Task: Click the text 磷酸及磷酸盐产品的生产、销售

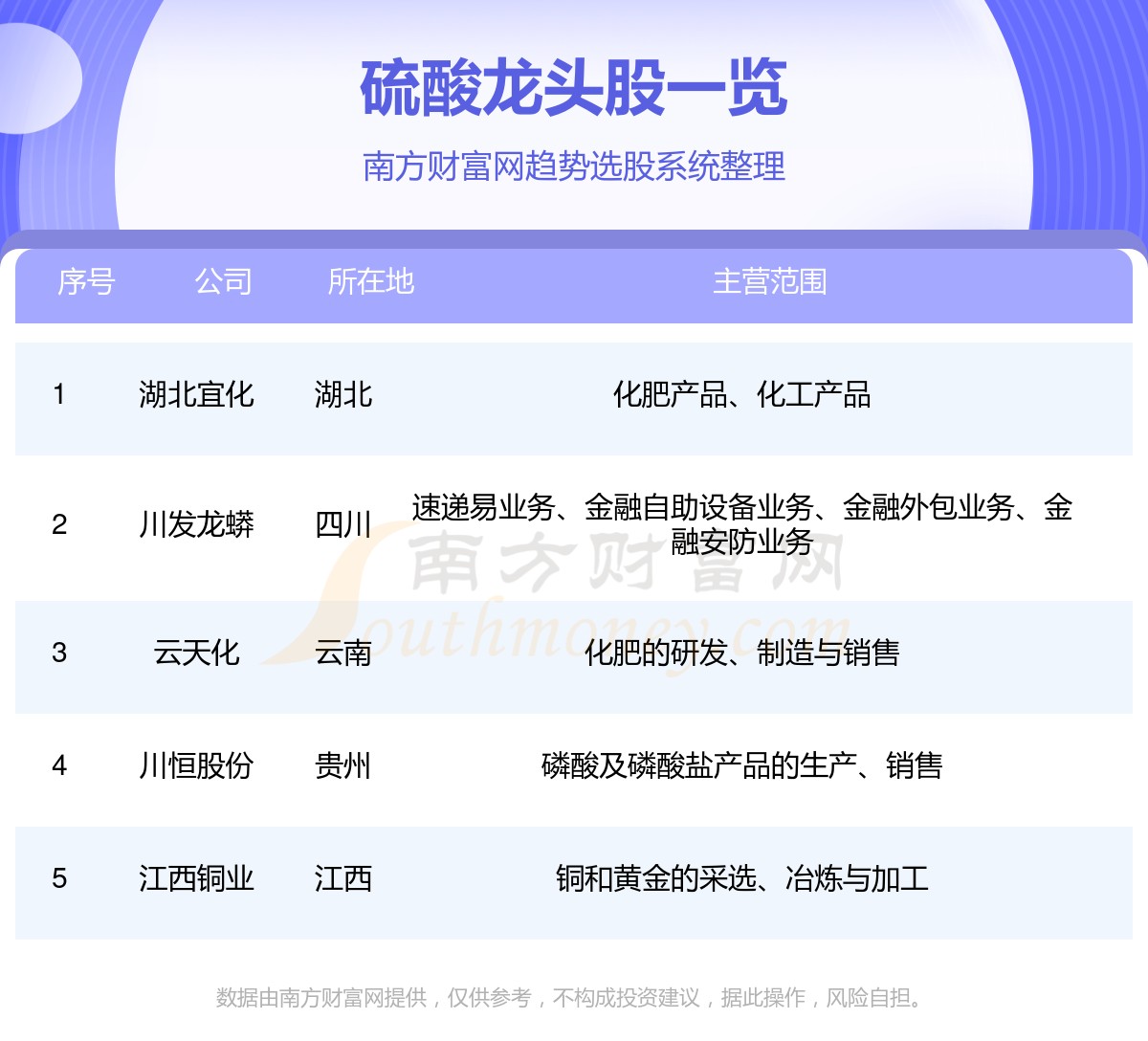Action: pos(742,765)
